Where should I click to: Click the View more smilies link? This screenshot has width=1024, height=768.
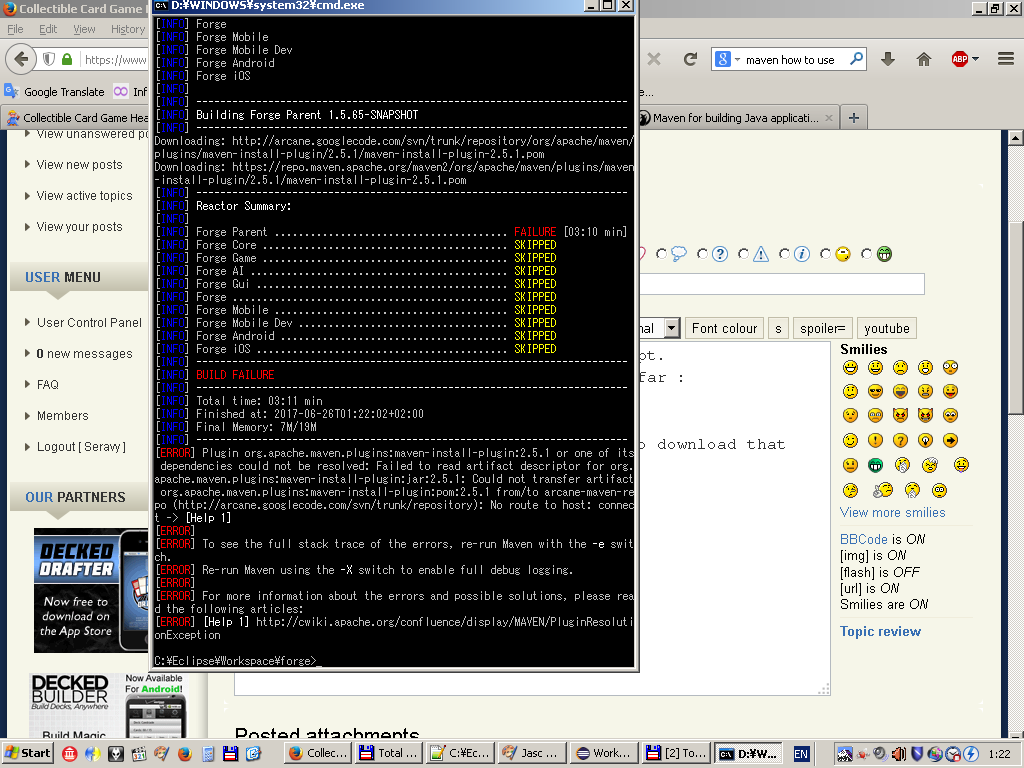(892, 512)
